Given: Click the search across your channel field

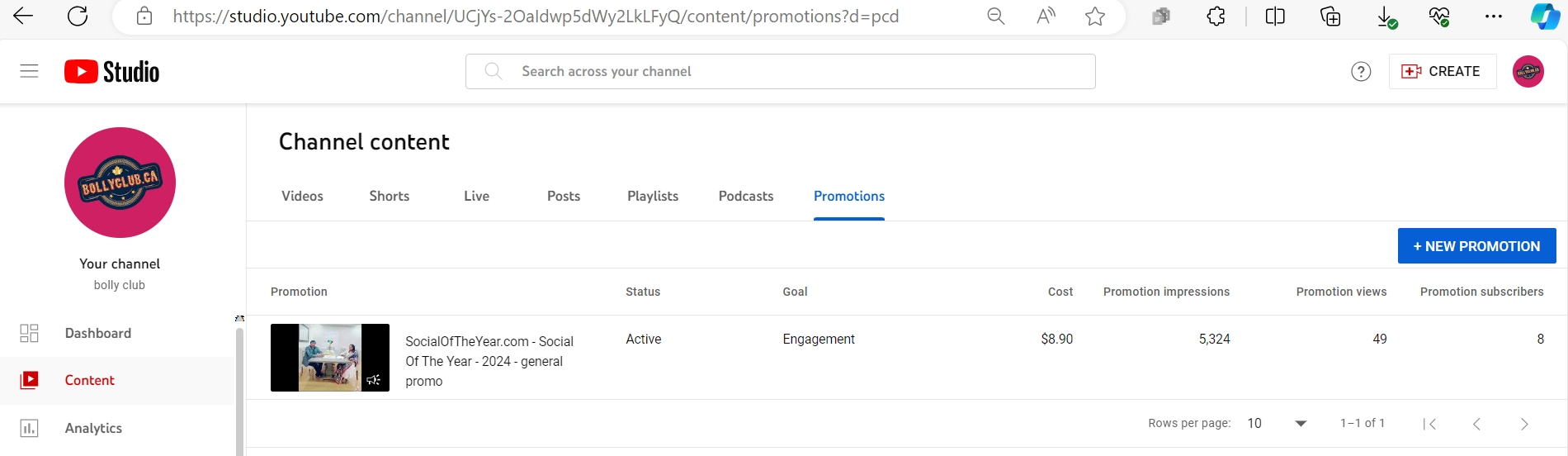Looking at the screenshot, I should coord(780,72).
